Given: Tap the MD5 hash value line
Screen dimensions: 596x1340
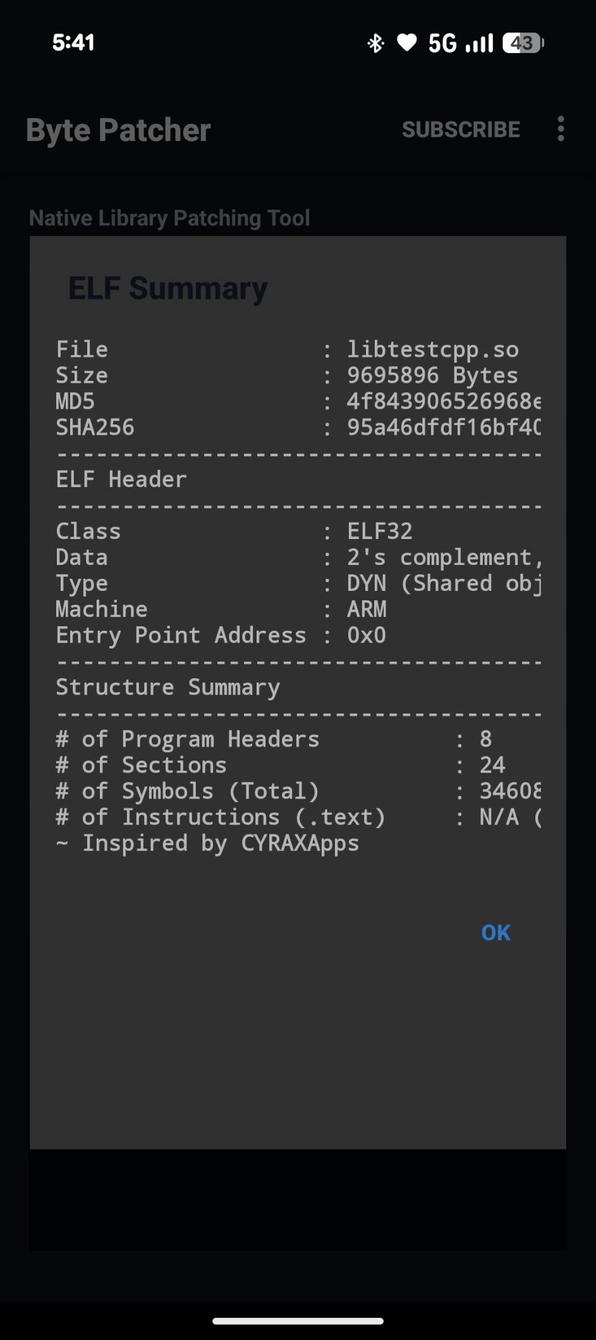Looking at the screenshot, I should click(x=300, y=401).
